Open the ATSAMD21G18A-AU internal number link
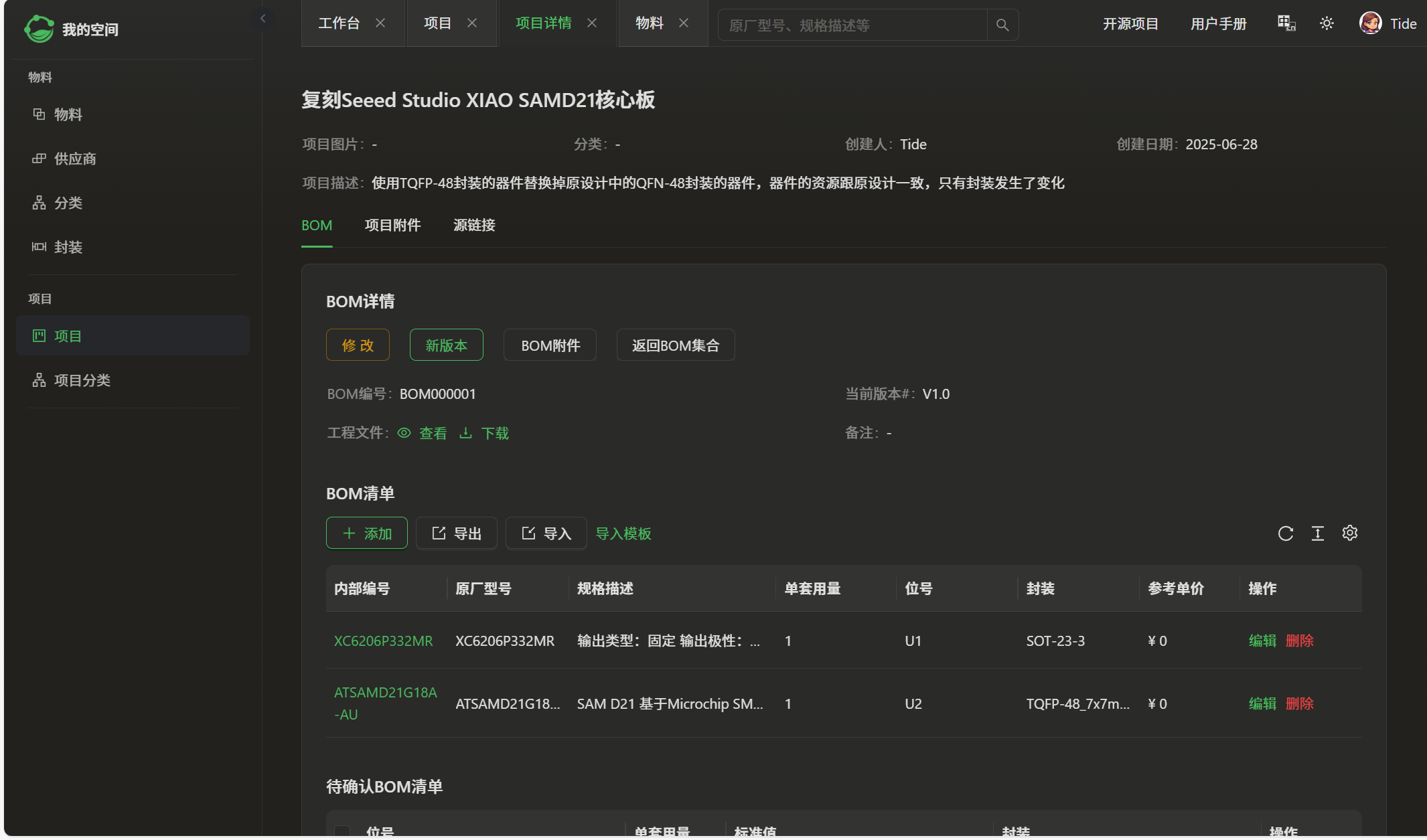This screenshot has height=840, width=1427. 386,703
